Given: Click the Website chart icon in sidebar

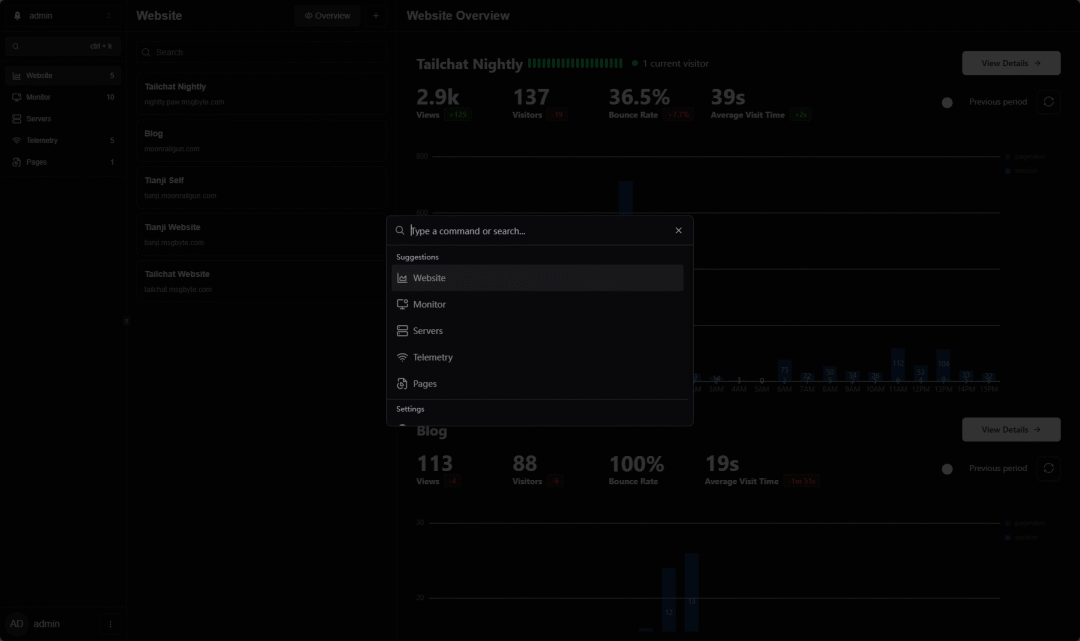Looking at the screenshot, I should [17, 76].
